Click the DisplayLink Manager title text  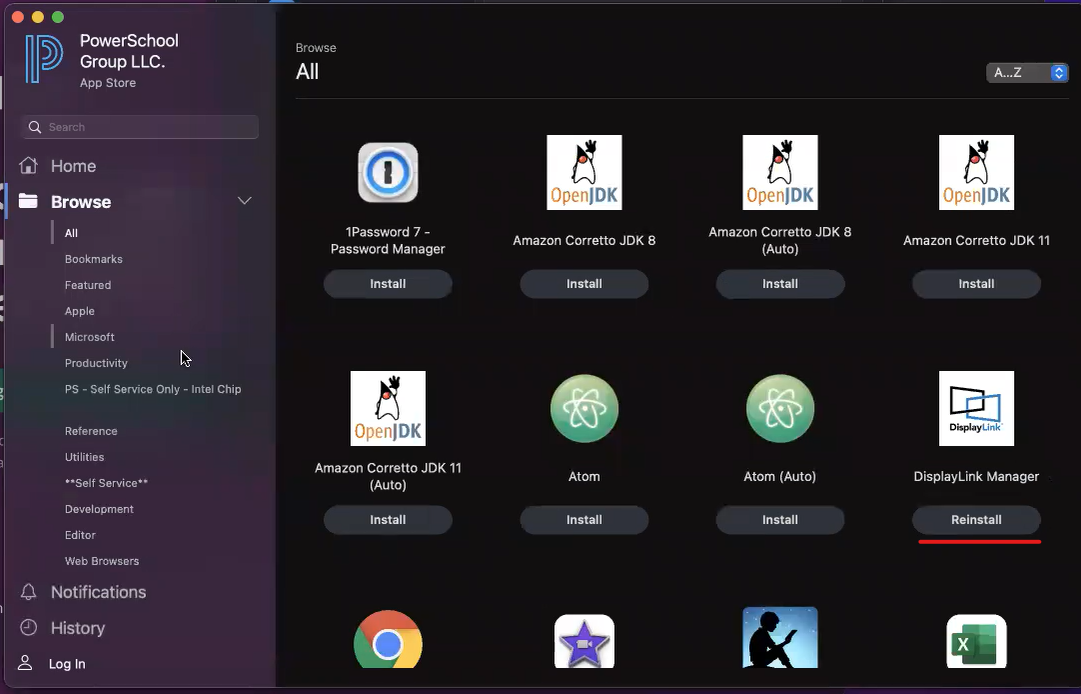click(976, 477)
